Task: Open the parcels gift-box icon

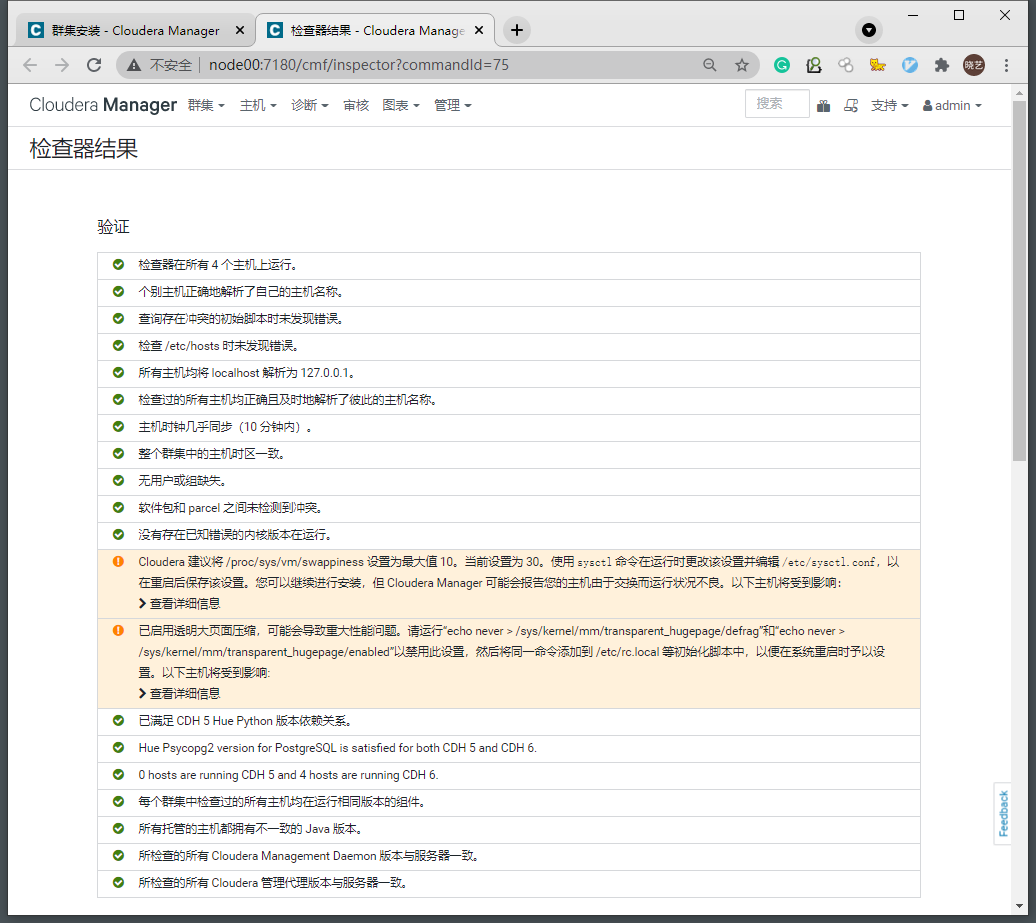Action: 823,106
